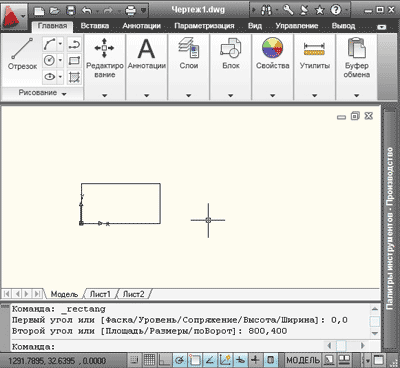This screenshot has width=400, height=368.
Task: Open quick view drawings in status bar
Action: (x=344, y=360)
